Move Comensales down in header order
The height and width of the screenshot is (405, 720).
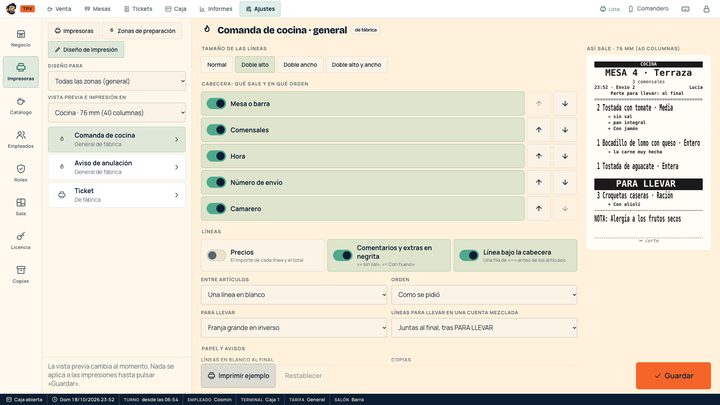[x=565, y=130]
